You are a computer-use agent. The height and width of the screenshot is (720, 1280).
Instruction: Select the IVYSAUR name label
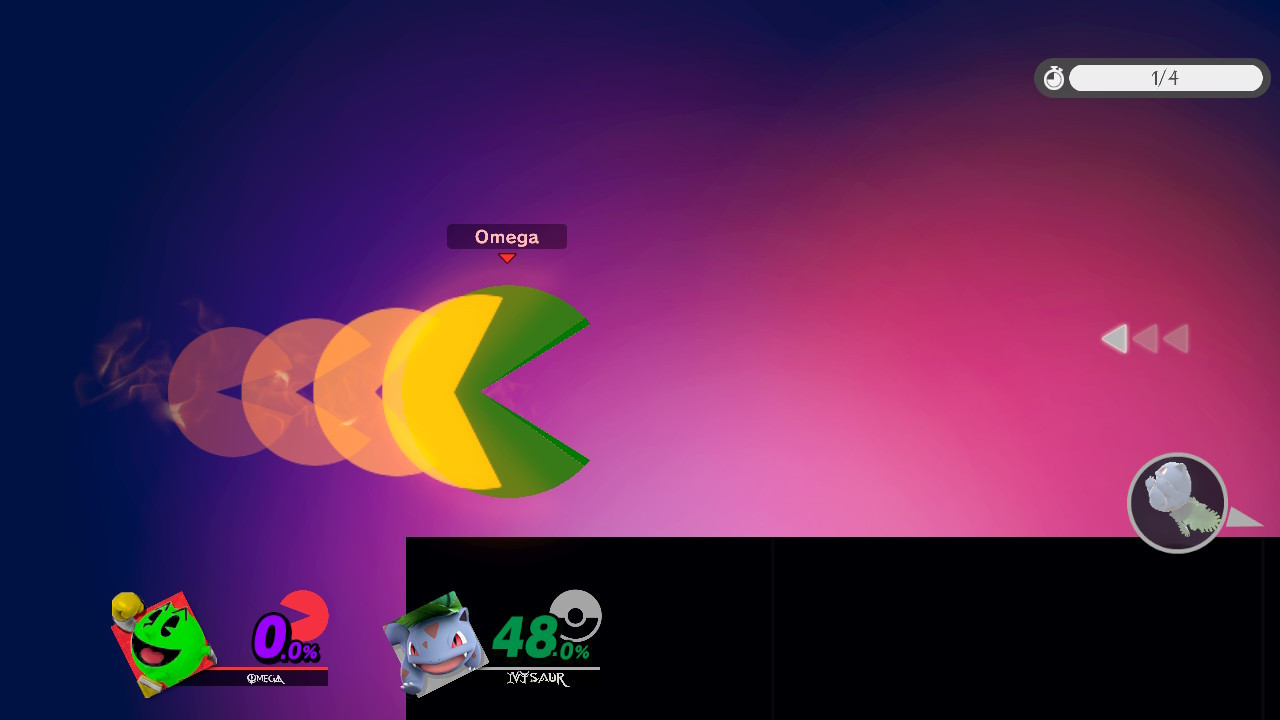[537, 679]
